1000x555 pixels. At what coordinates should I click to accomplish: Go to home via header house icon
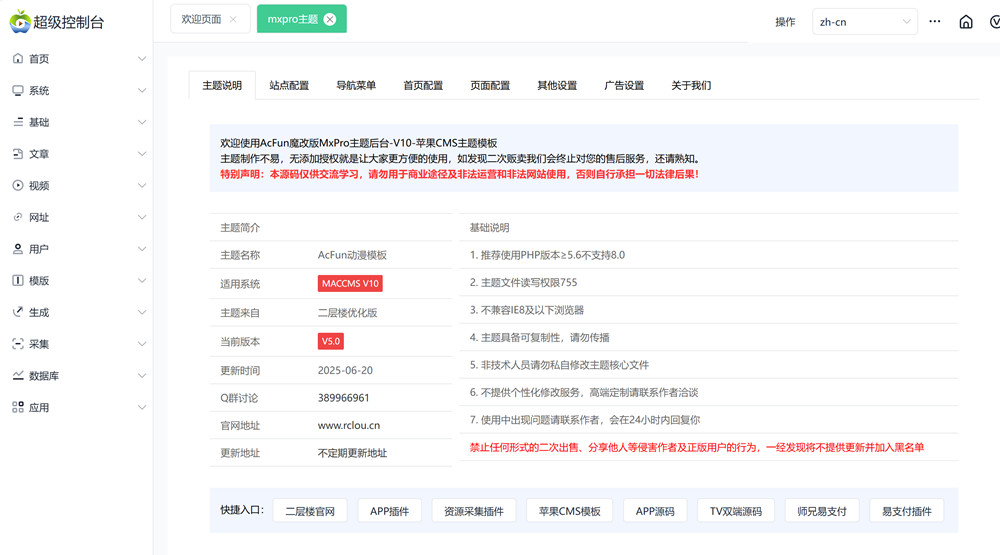coord(966,22)
